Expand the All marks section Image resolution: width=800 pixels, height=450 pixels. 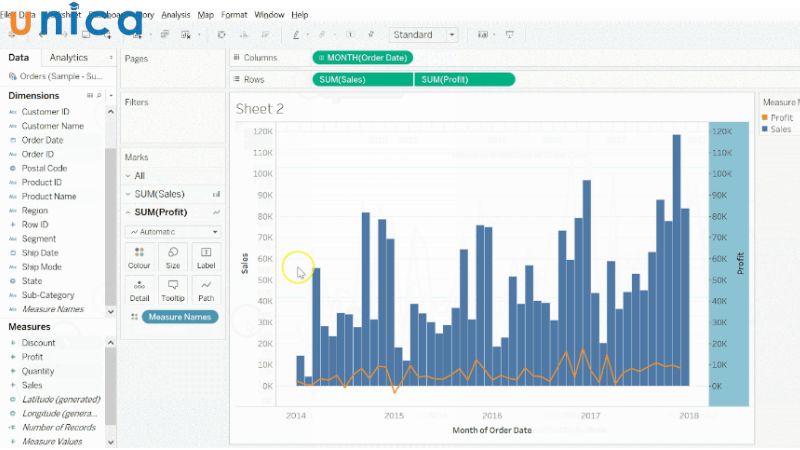coord(129,175)
